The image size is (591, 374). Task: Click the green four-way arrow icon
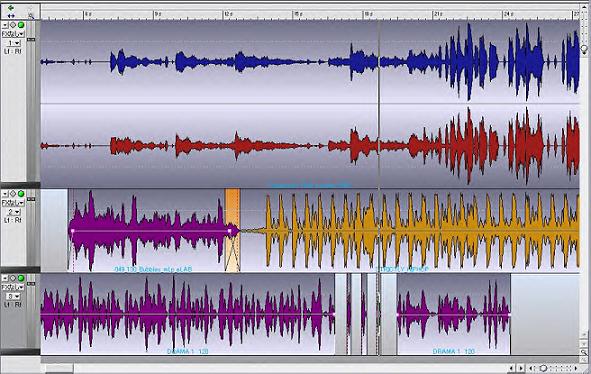(11, 8)
